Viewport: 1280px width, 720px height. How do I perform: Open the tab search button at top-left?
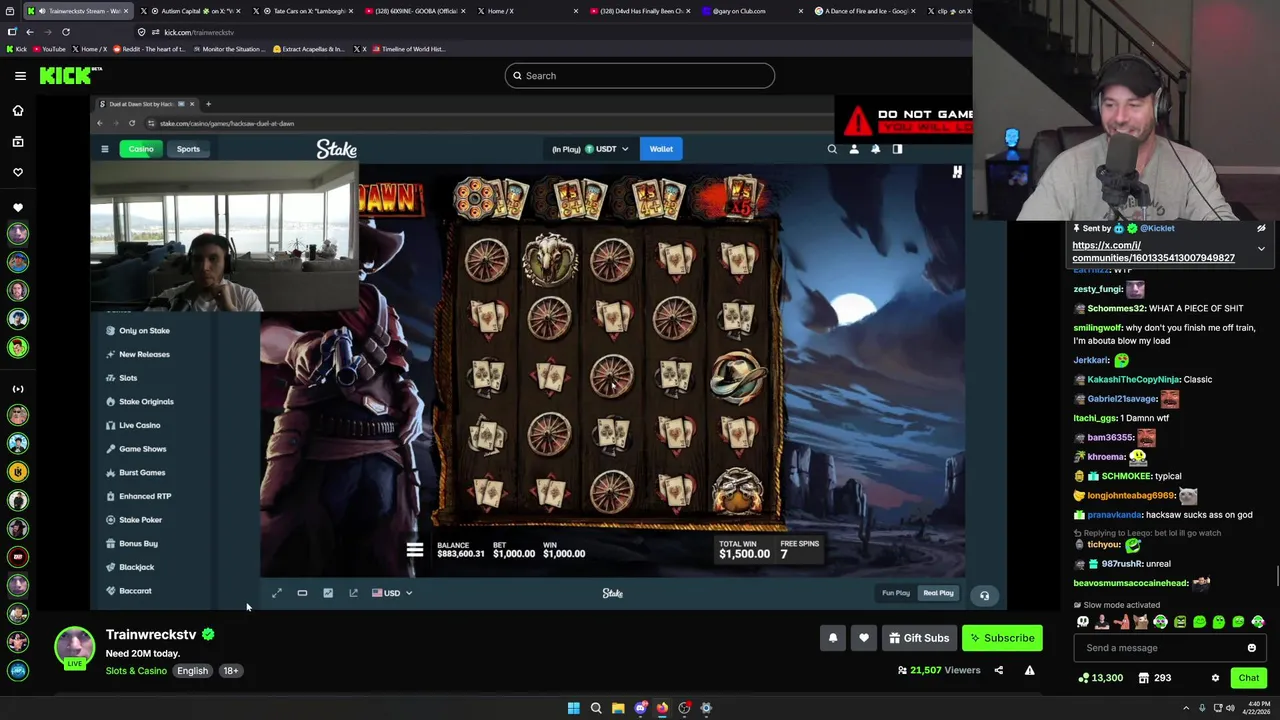coord(11,11)
